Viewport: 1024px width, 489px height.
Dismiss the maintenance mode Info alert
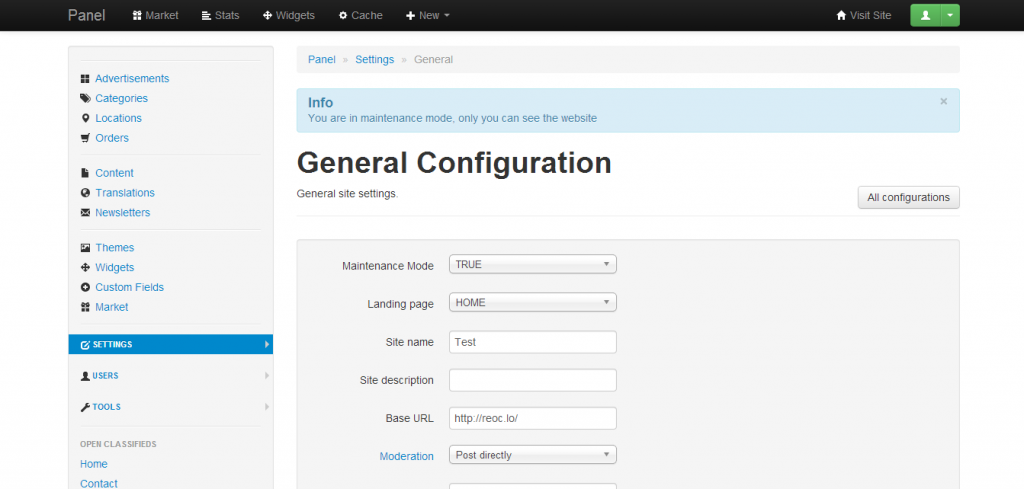[x=943, y=101]
